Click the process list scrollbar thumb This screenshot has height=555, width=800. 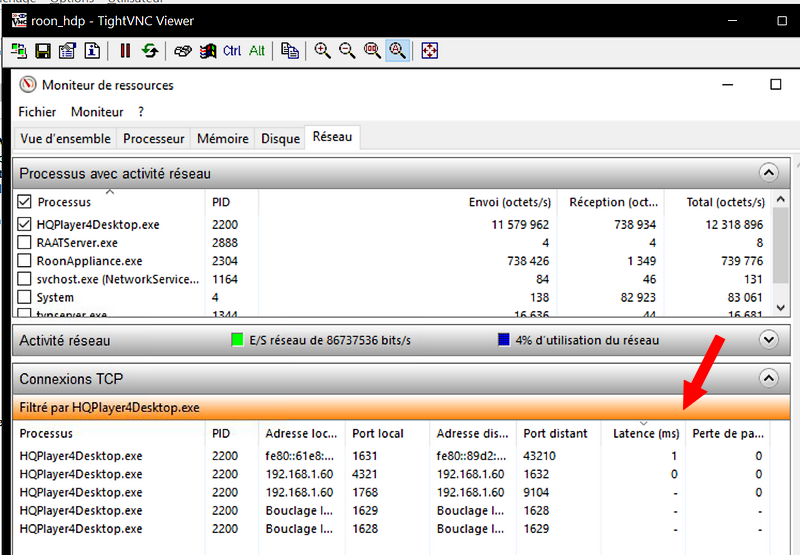point(780,245)
